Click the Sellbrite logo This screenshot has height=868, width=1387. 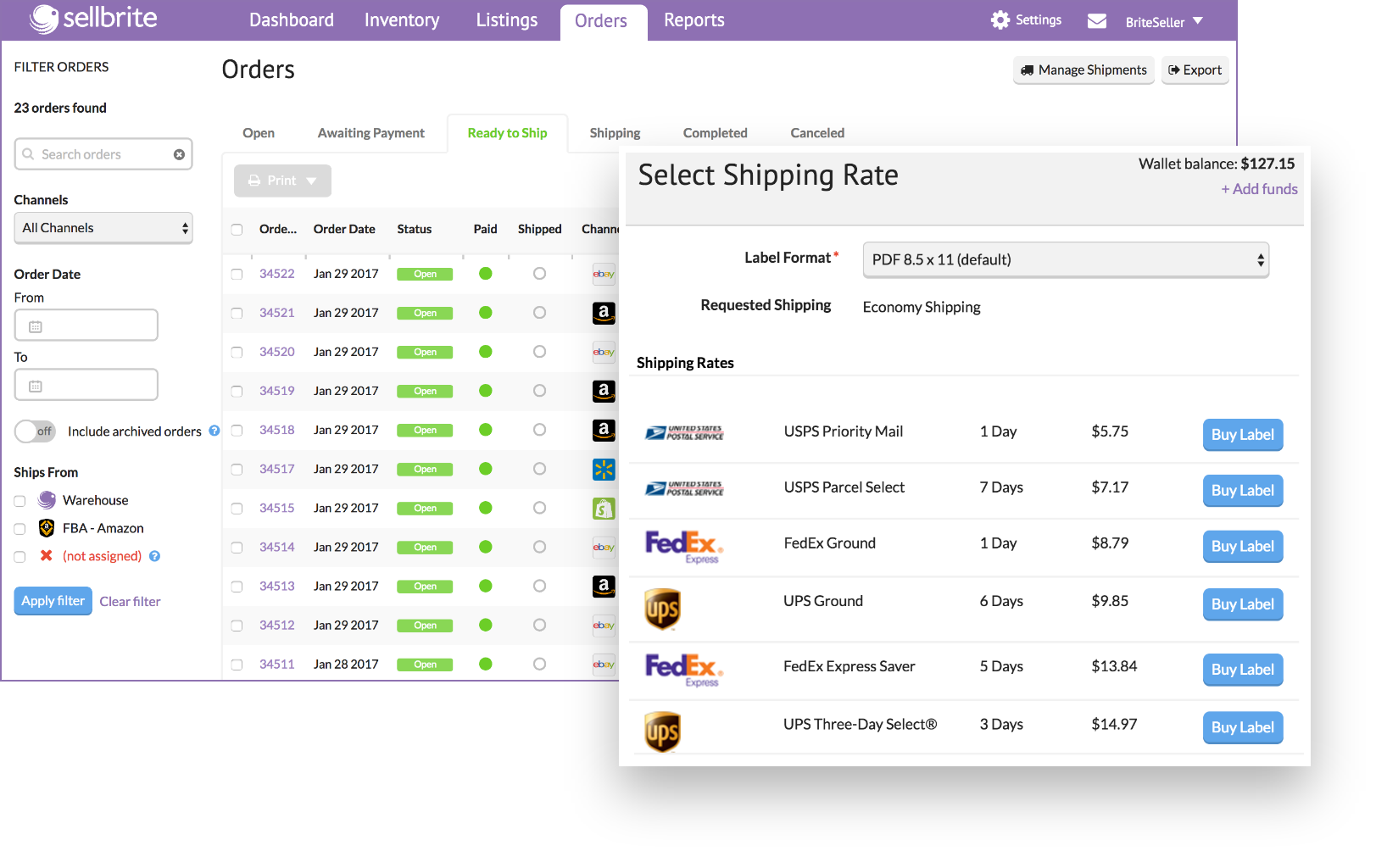tap(93, 19)
